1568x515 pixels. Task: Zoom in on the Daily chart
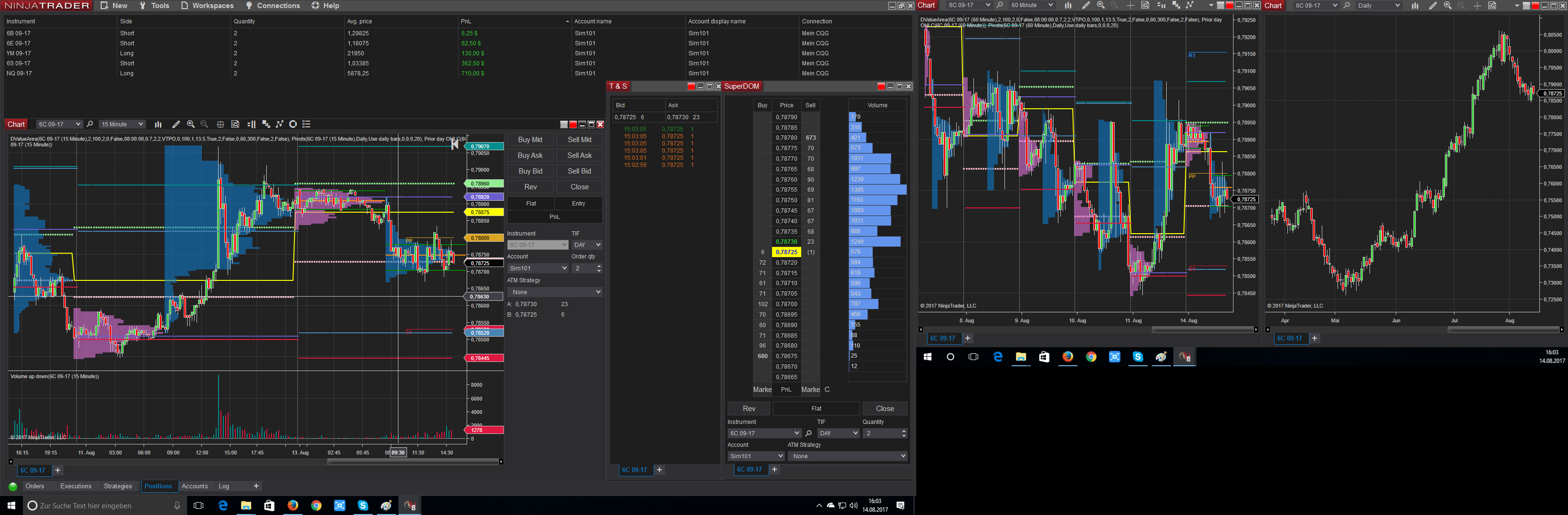click(x=1447, y=5)
